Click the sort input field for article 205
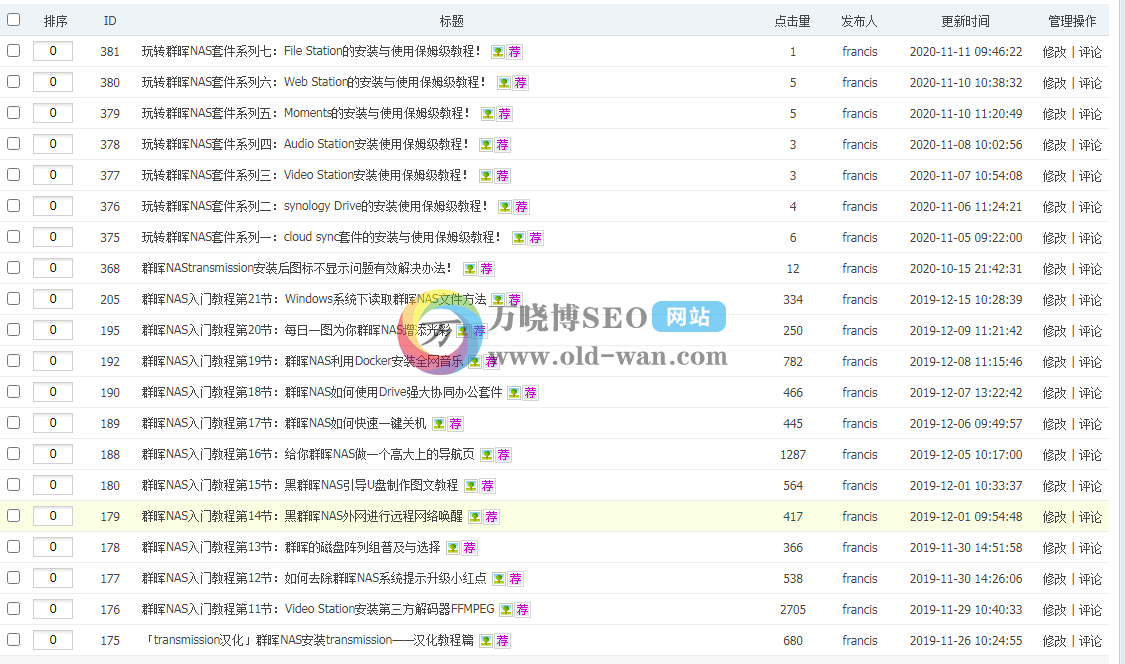 coord(52,299)
